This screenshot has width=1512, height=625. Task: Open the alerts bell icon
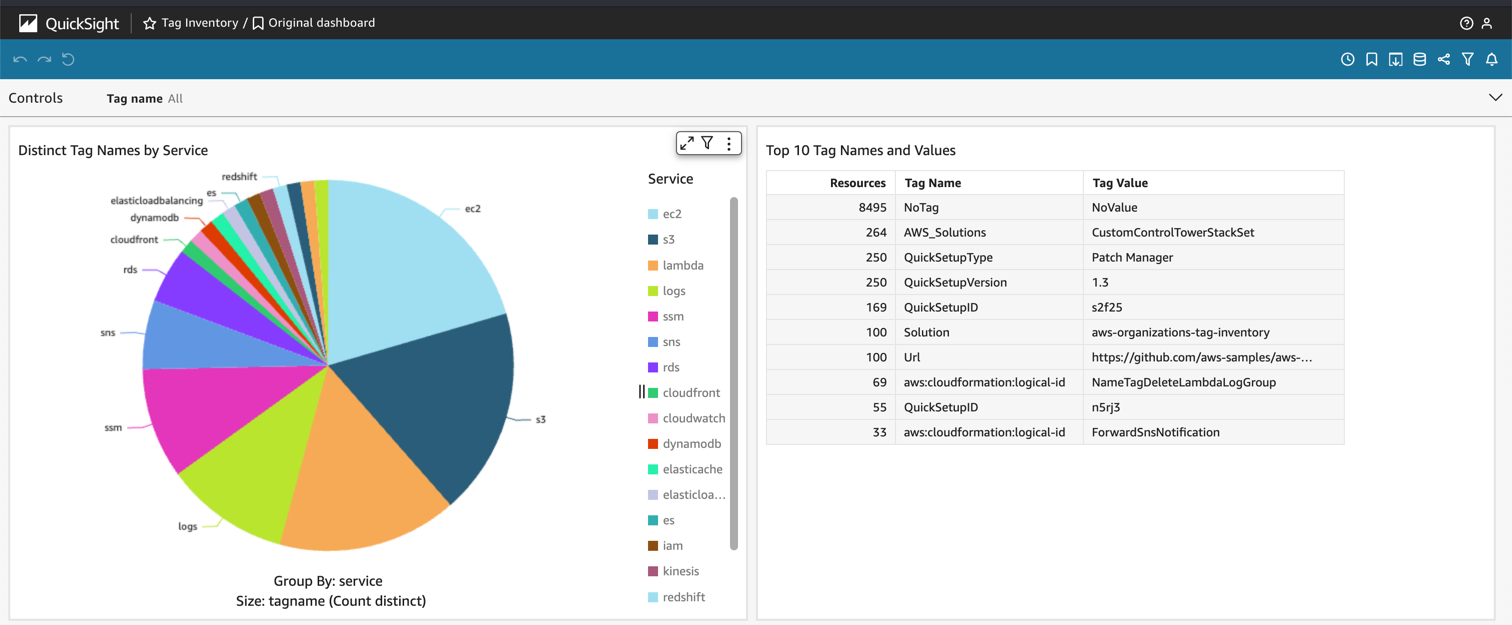point(1492,60)
